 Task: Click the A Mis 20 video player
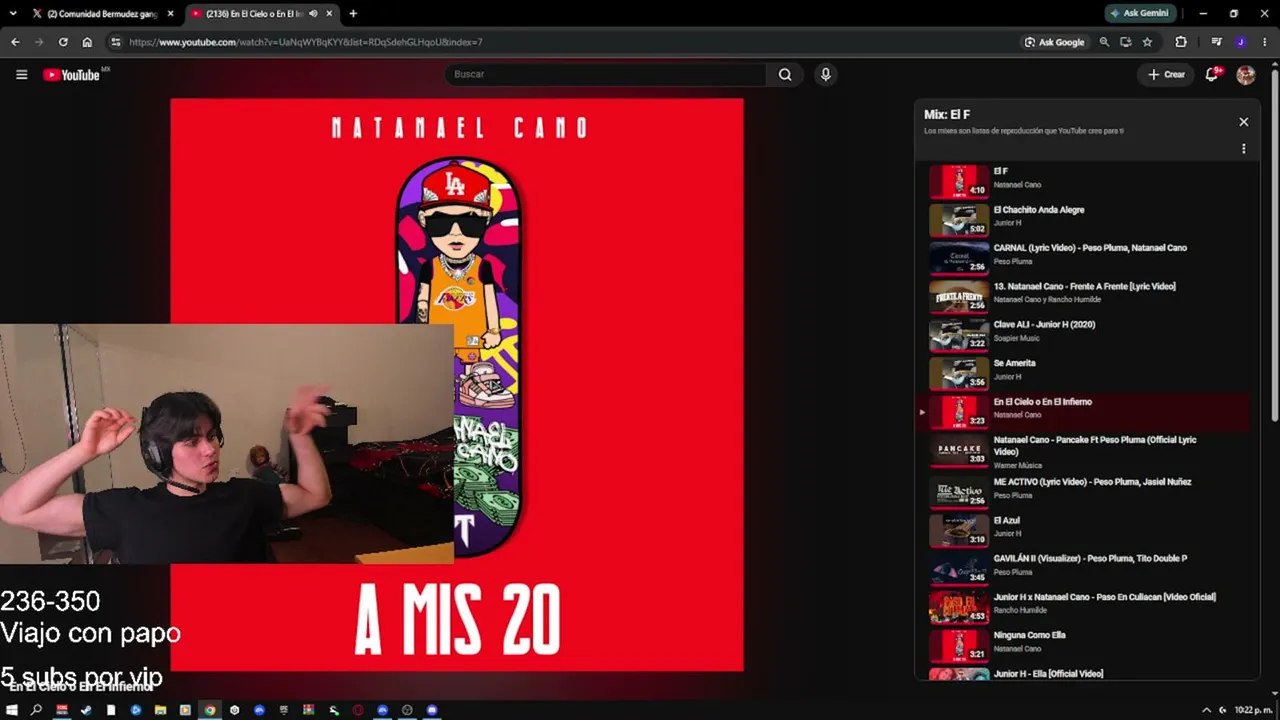click(457, 384)
